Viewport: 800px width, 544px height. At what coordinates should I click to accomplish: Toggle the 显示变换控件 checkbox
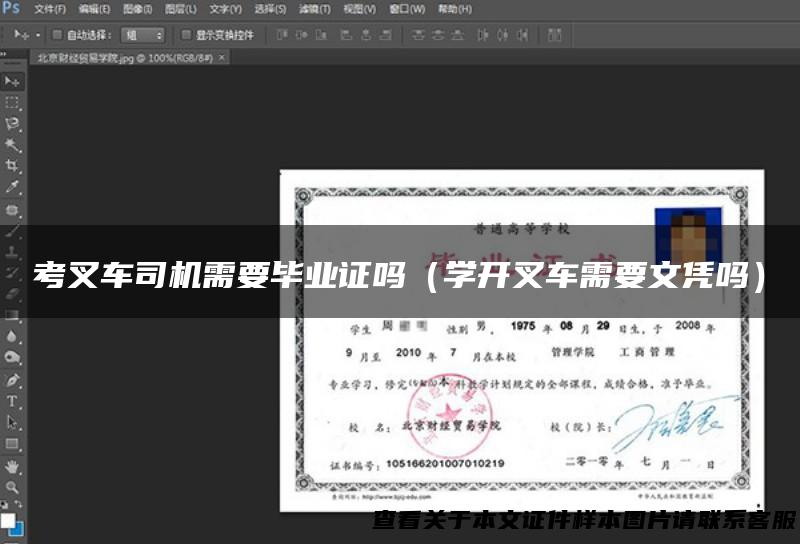coord(186,34)
